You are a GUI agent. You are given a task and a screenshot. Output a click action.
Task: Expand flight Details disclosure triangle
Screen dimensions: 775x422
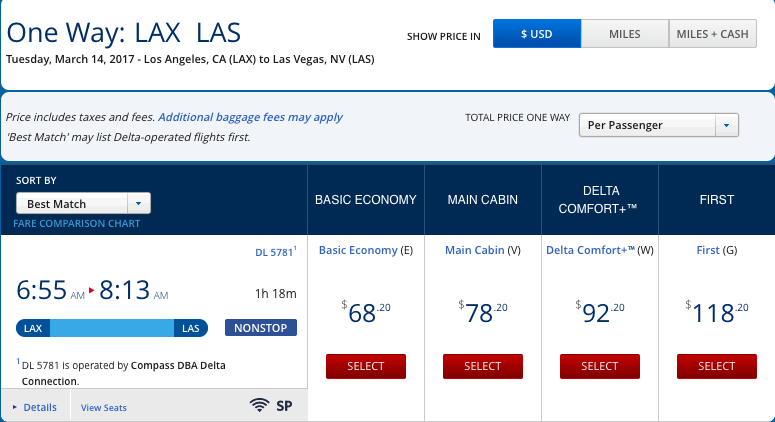point(15,407)
